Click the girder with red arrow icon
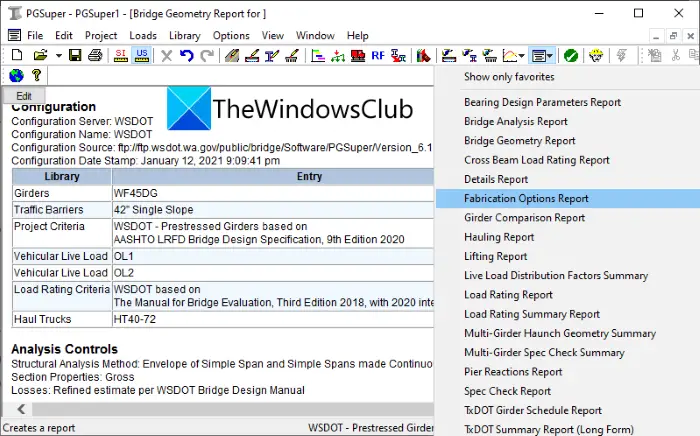Image resolution: width=700 pixels, height=436 pixels. (398, 56)
